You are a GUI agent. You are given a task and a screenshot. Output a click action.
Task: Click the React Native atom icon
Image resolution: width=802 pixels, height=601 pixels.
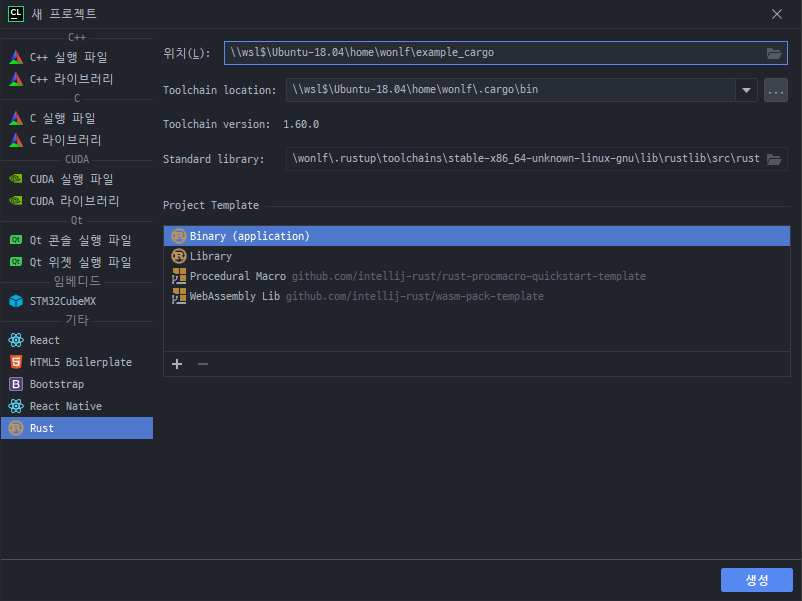(x=16, y=406)
